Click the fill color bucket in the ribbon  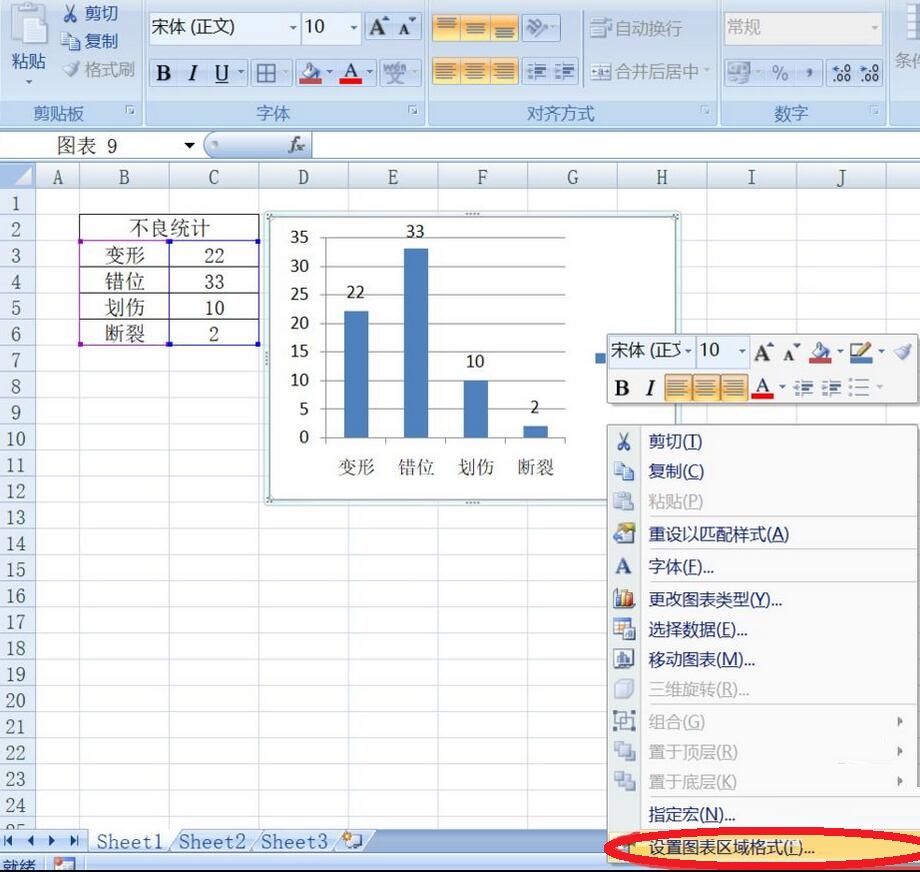tap(310, 73)
